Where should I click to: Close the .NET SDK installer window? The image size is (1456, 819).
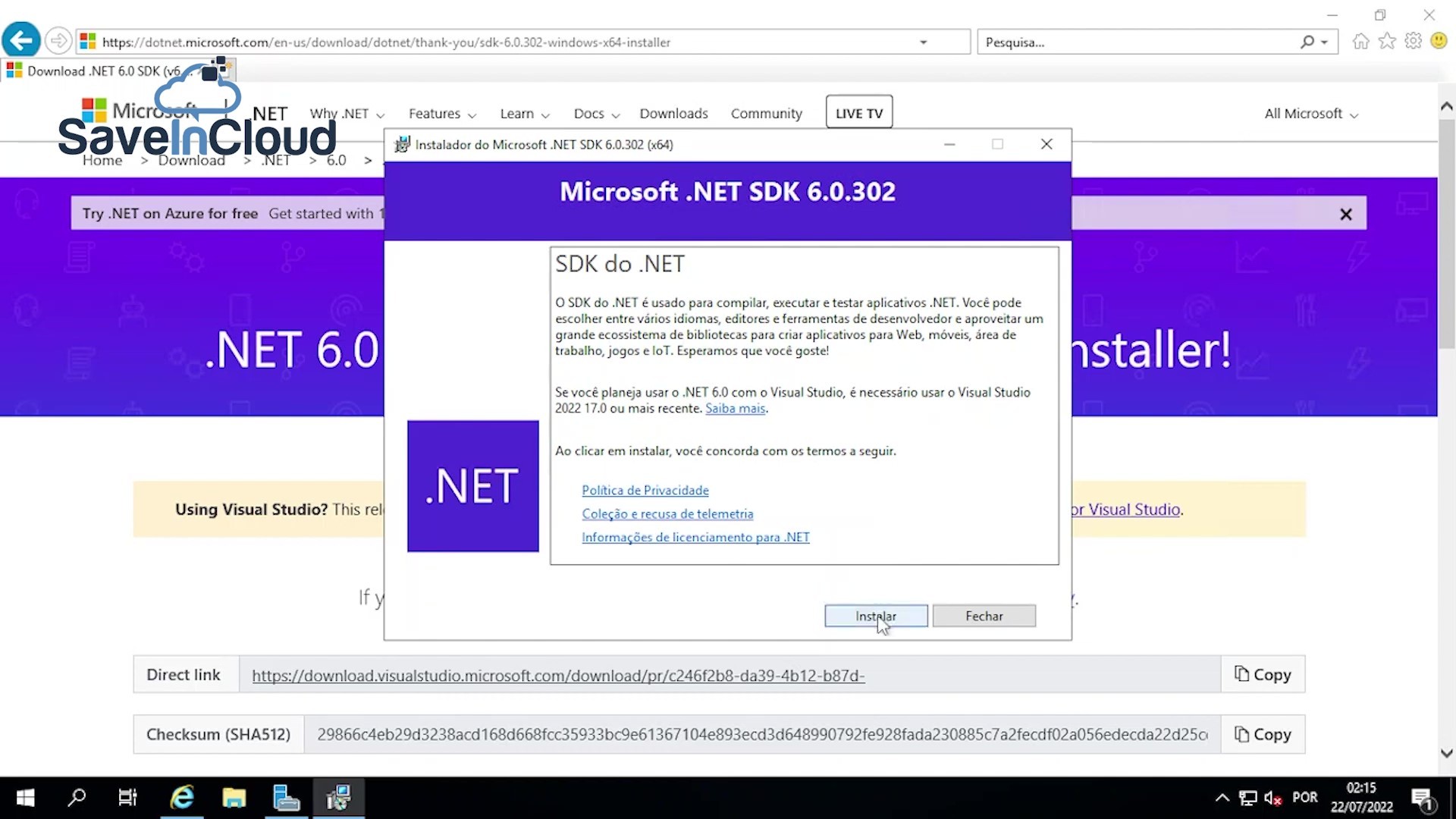point(1046,144)
